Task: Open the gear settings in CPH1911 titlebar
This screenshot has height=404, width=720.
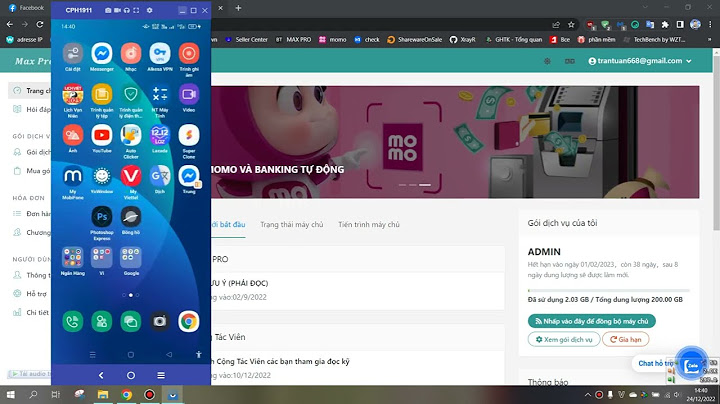Action: 149,10
